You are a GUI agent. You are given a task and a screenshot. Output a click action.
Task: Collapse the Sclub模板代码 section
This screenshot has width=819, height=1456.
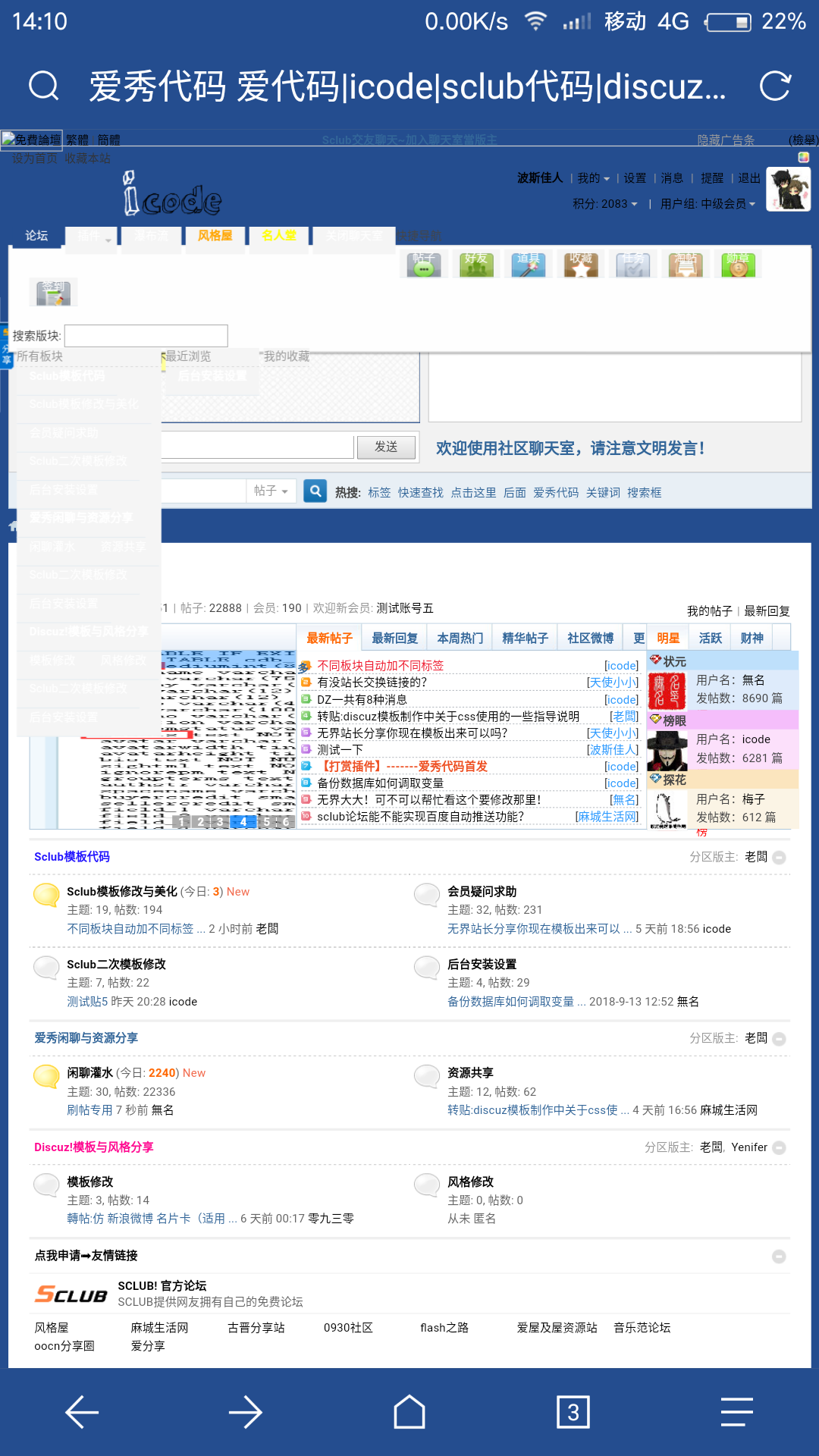coord(779,858)
